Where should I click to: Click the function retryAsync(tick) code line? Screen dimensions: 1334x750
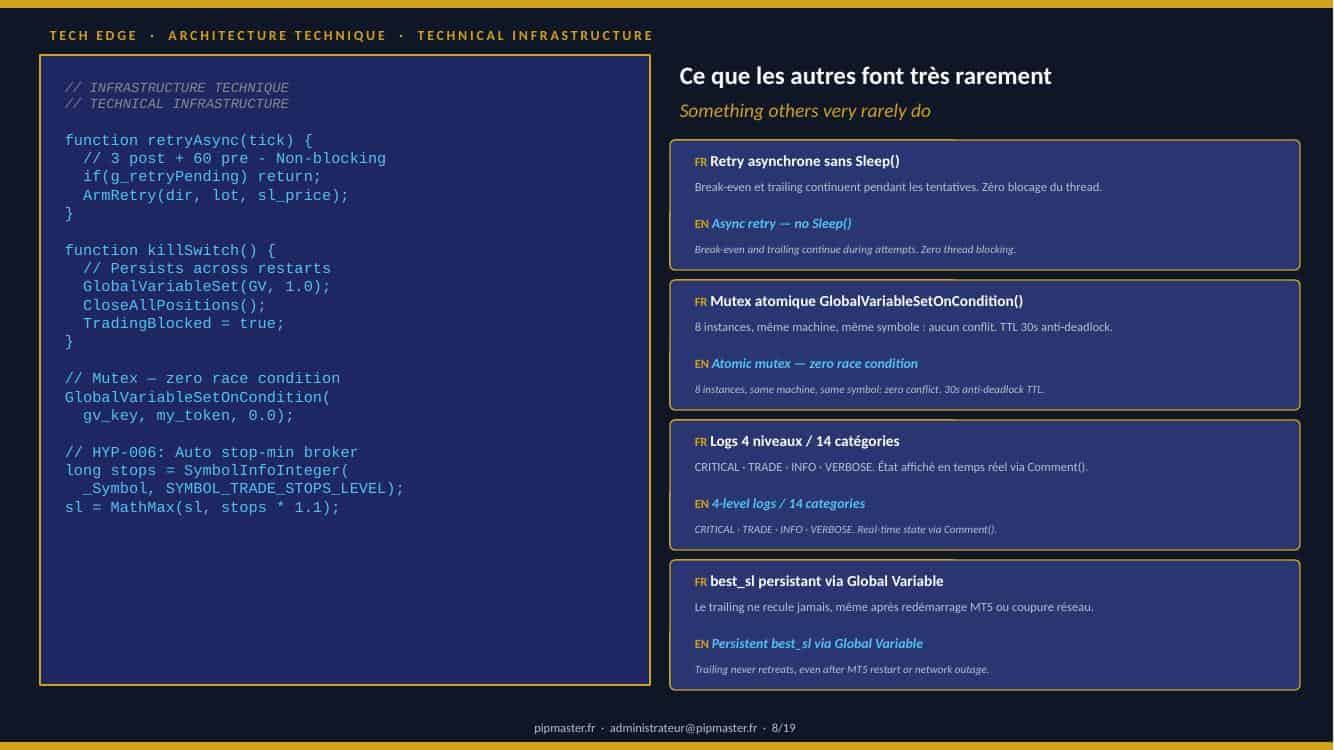click(189, 140)
